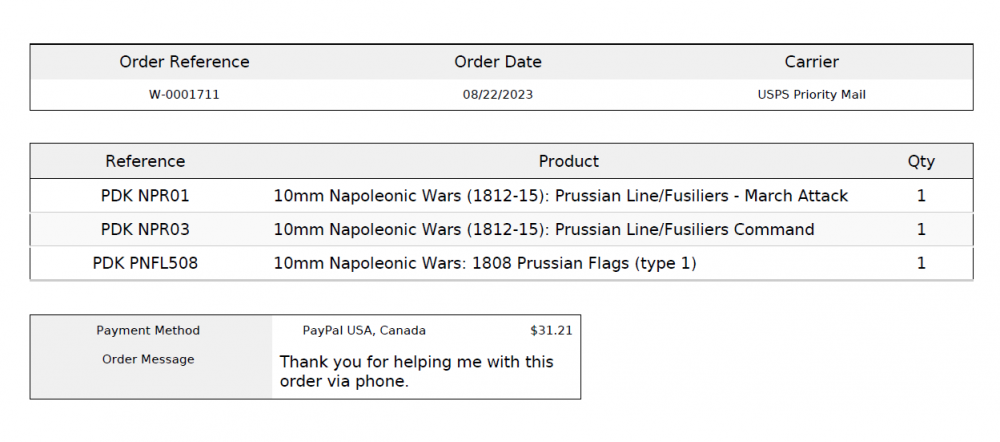1000x442 pixels.
Task: Click the Order Date header
Action: pos(498,62)
